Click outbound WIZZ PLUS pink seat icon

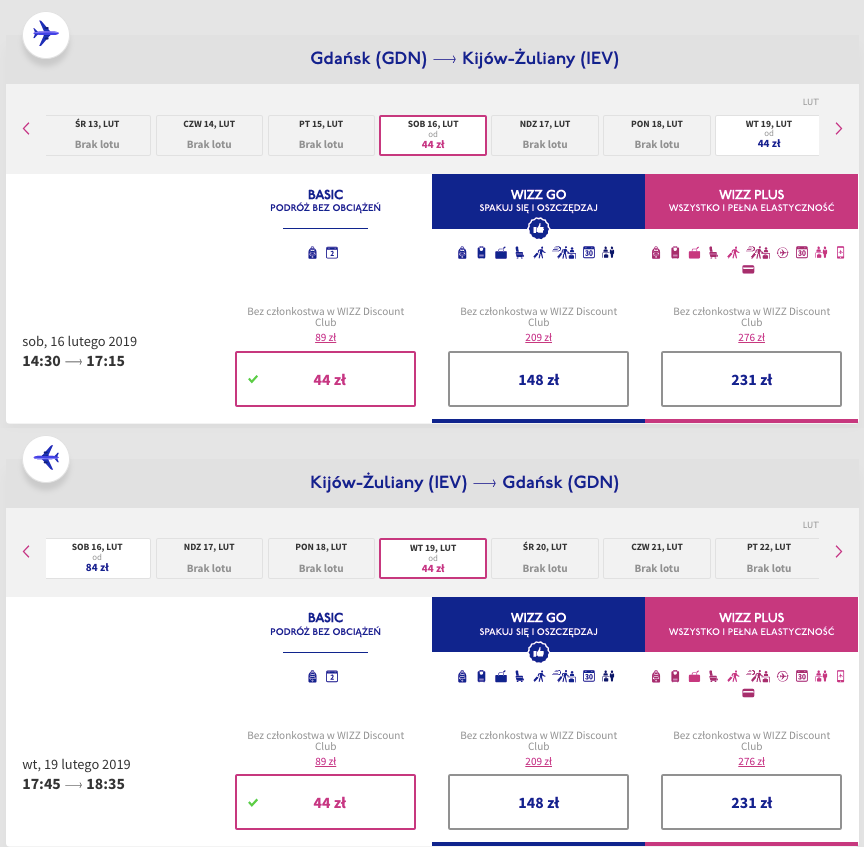click(714, 253)
